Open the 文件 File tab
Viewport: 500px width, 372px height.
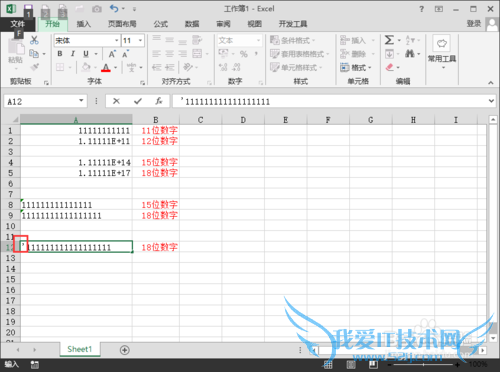17,24
